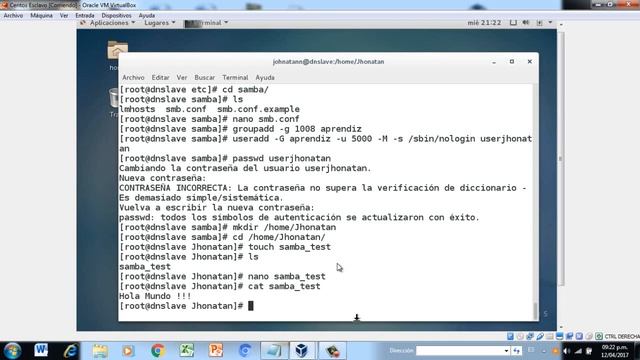
Task: Click the GNOME clock mié 21:22
Action: (484, 23)
